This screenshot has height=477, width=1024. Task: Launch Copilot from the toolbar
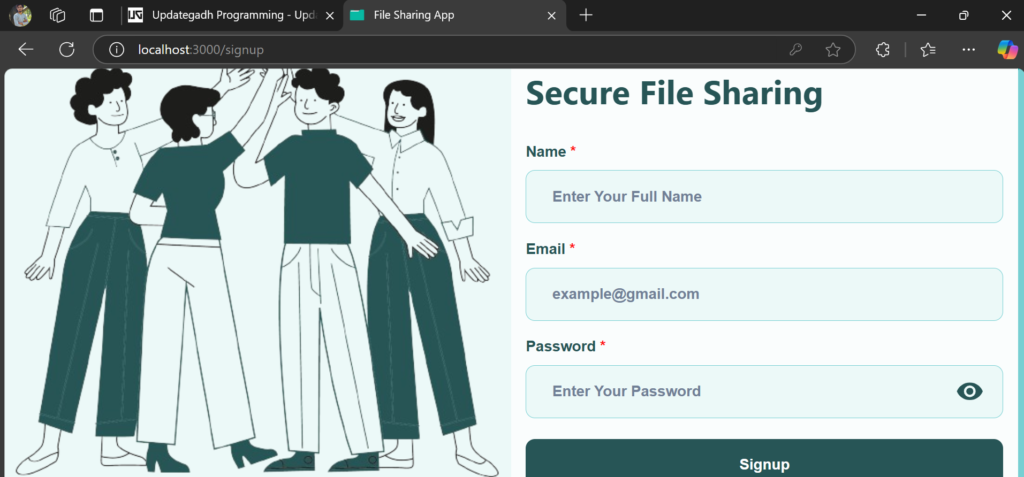tap(1007, 50)
